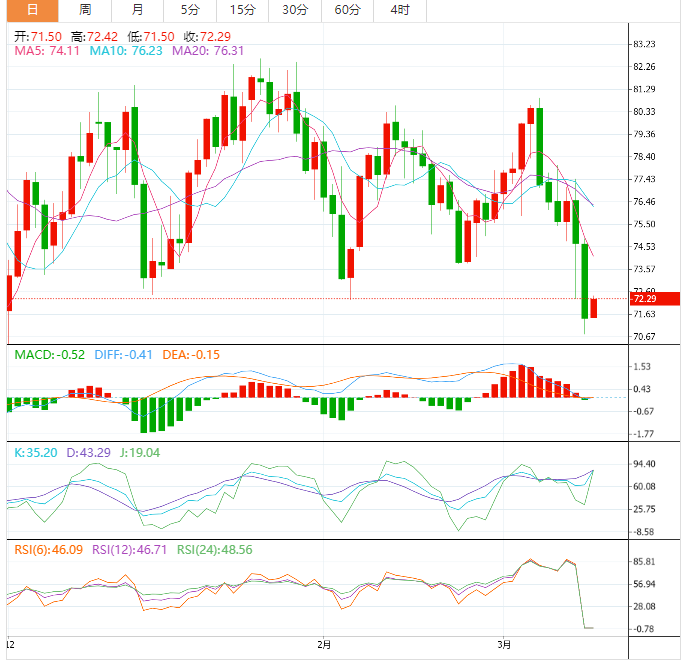The image size is (686, 665).
Task: Click the DEA: -0.15 label
Action: click(x=192, y=355)
